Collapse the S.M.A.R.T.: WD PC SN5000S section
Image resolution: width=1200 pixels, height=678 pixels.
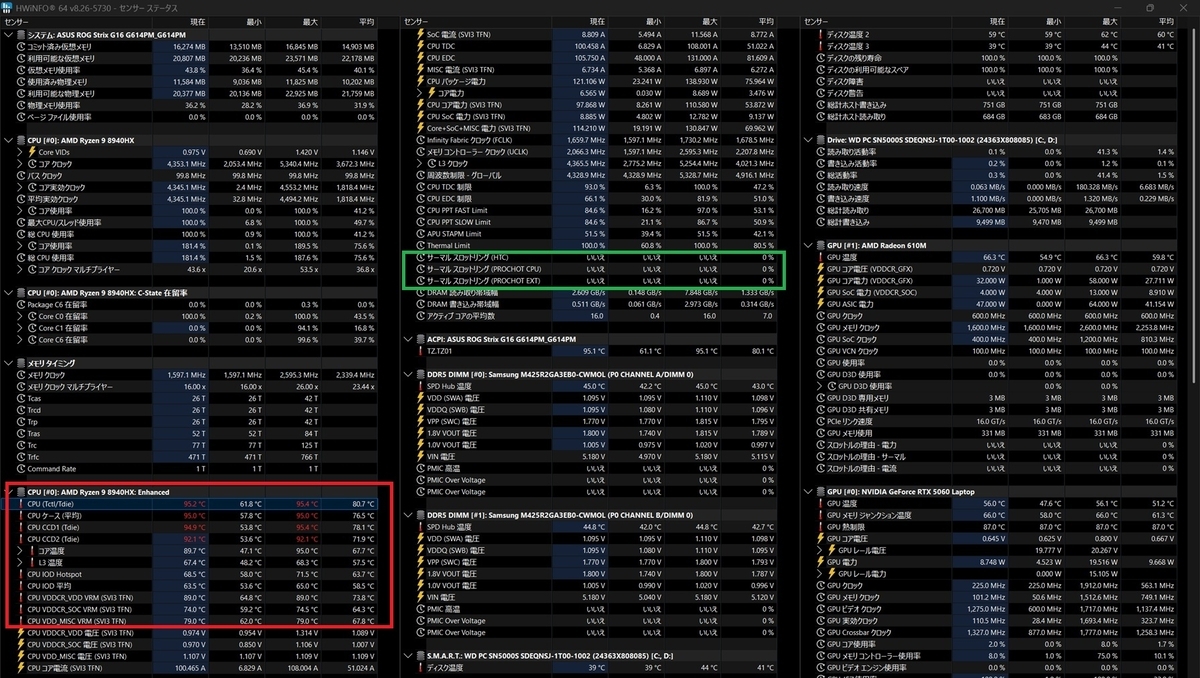408,656
